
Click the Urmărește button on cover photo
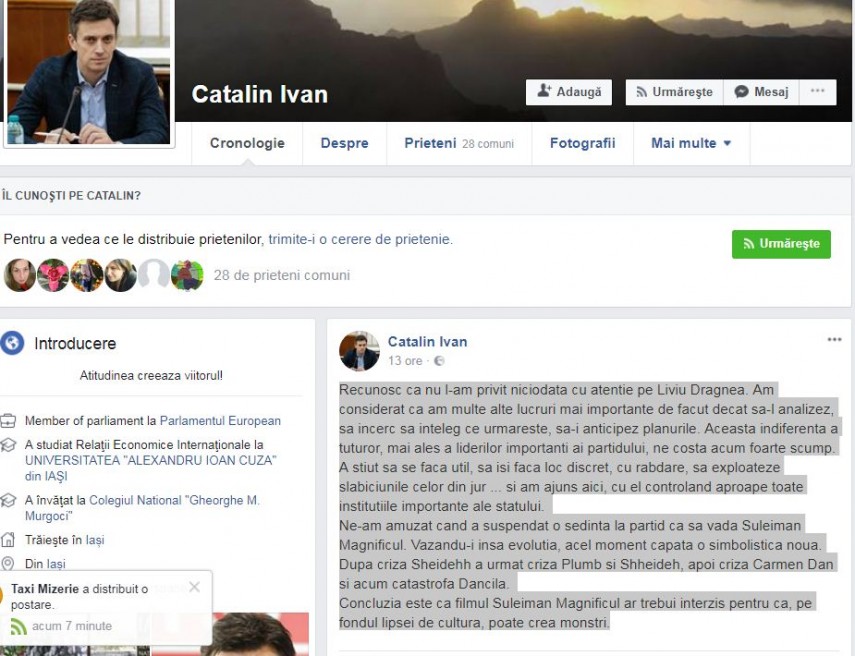coord(675,92)
